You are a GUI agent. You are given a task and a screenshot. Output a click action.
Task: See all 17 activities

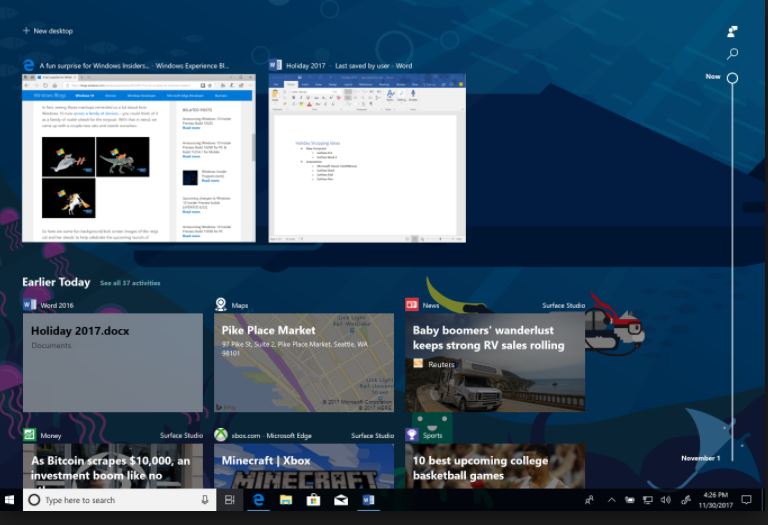130,283
